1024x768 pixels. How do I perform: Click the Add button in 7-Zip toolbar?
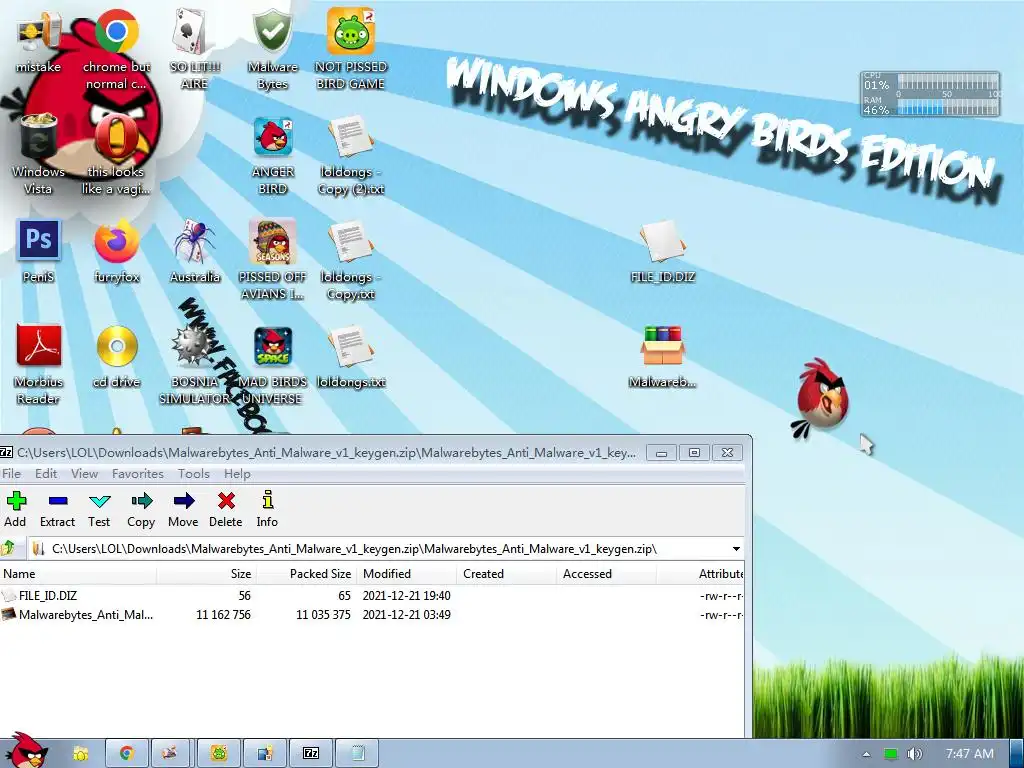click(15, 509)
